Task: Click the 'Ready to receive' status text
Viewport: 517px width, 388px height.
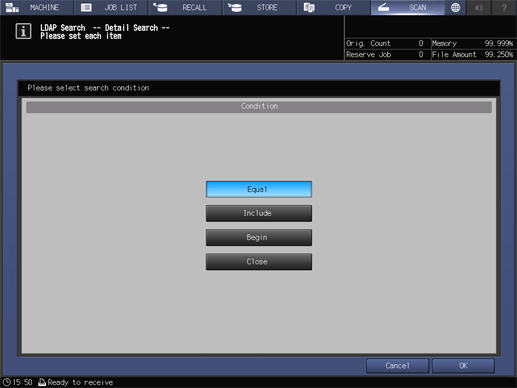Action: (80, 382)
